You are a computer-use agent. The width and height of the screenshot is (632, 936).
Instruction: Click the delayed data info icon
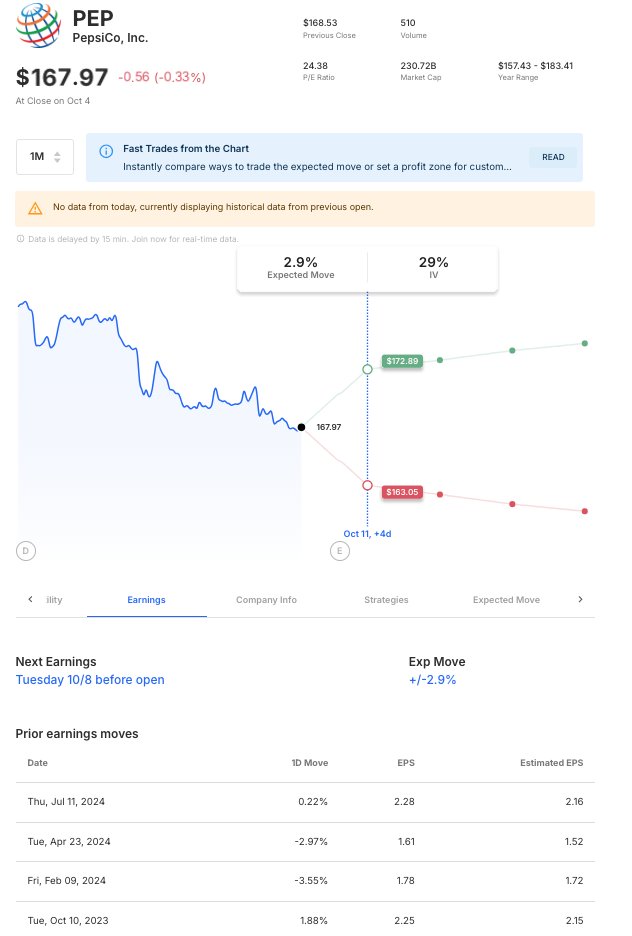(x=20, y=239)
